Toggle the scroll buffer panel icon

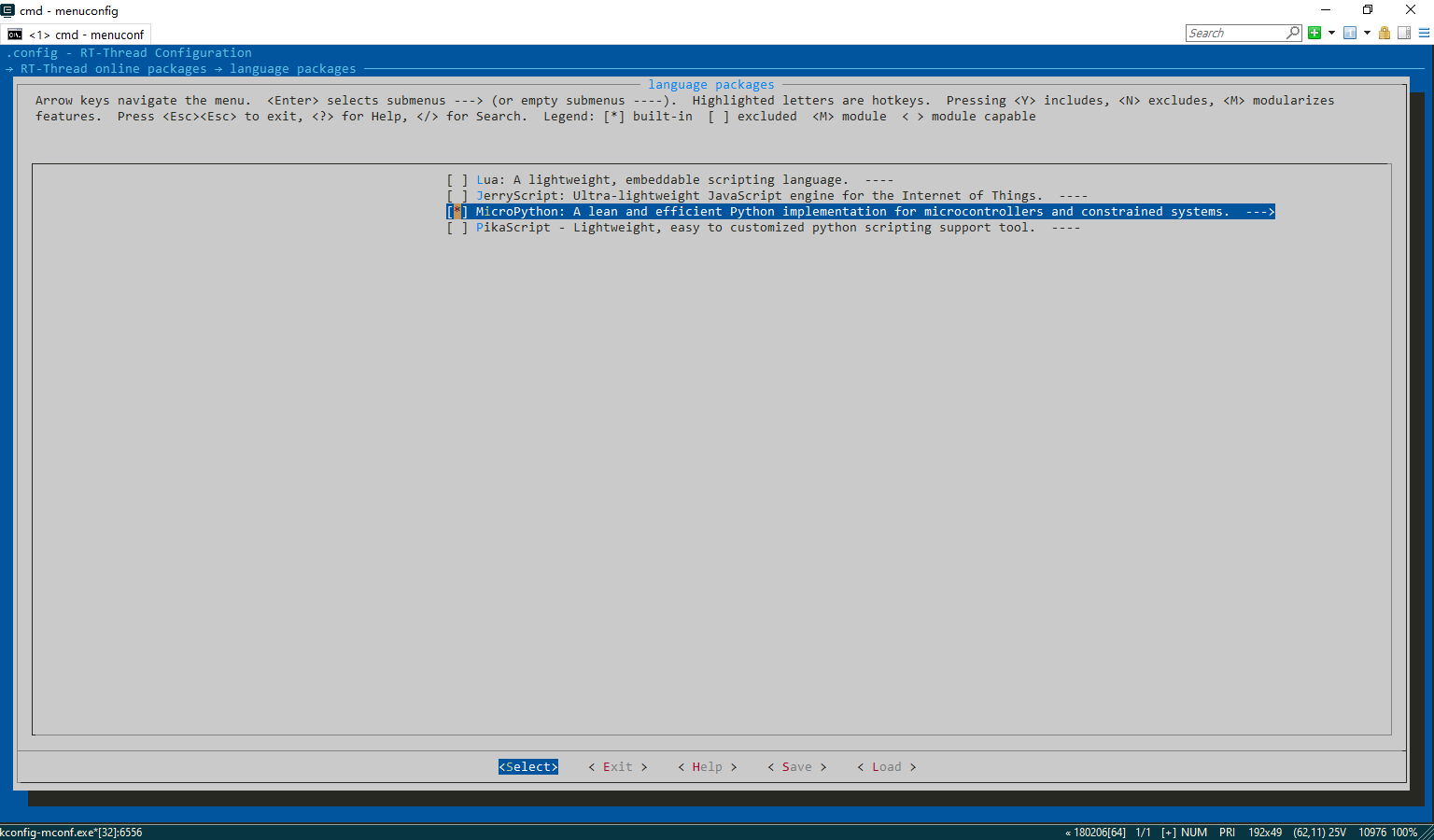pos(1404,33)
